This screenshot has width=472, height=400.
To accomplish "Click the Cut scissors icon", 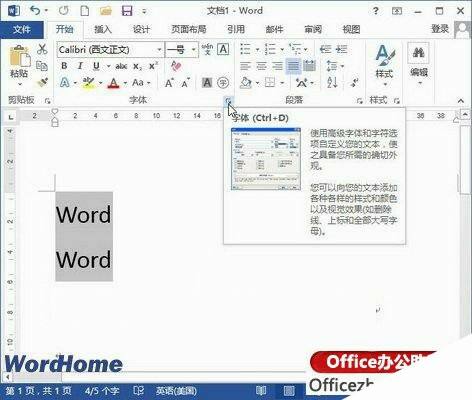I will coord(42,49).
